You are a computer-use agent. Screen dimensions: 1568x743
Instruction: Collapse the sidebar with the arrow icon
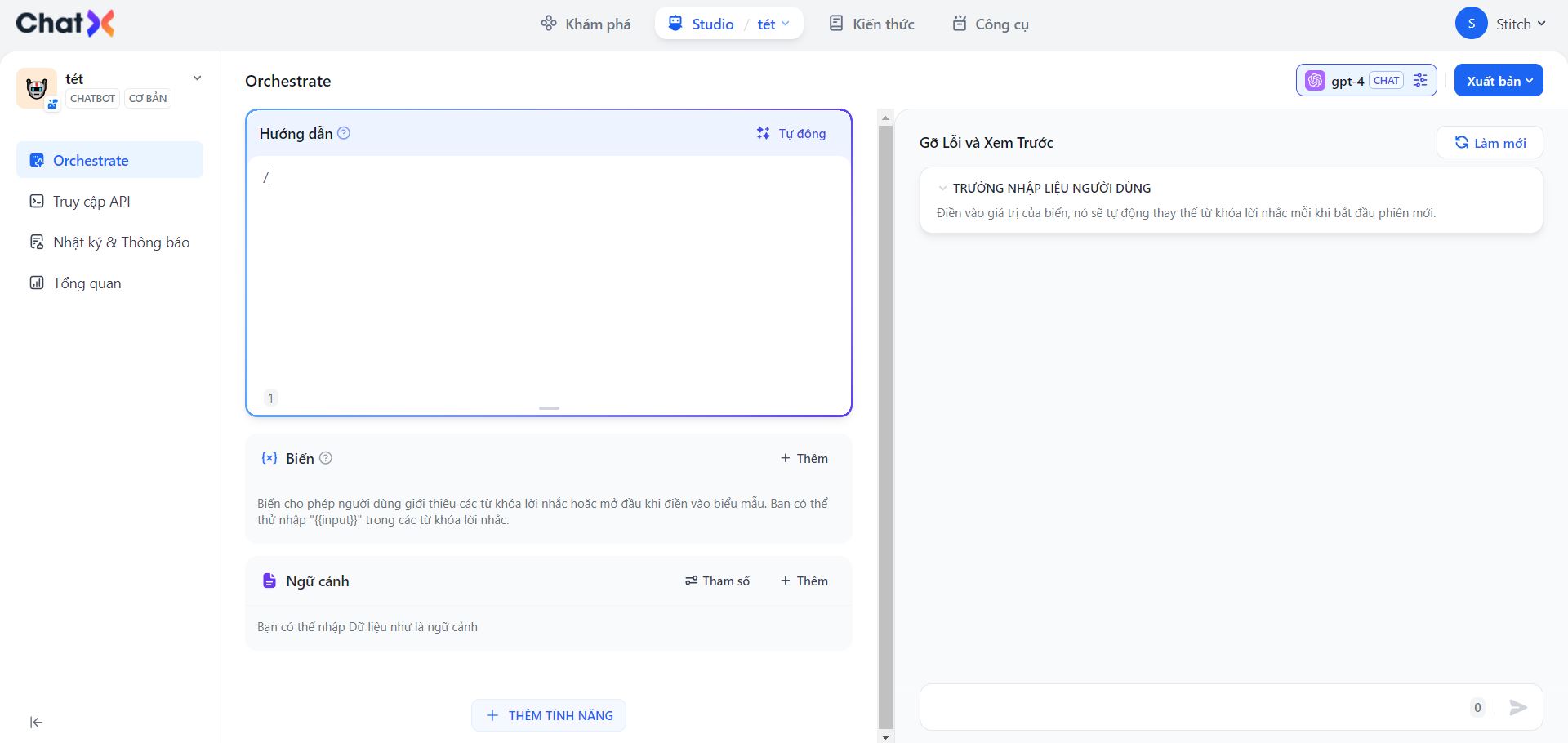tap(36, 722)
